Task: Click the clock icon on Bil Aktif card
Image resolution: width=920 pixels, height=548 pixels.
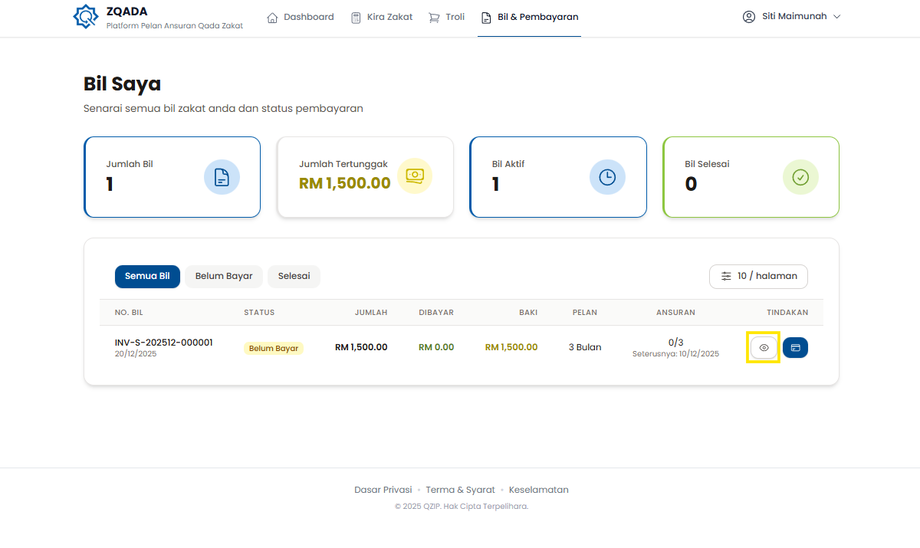Action: (x=607, y=177)
